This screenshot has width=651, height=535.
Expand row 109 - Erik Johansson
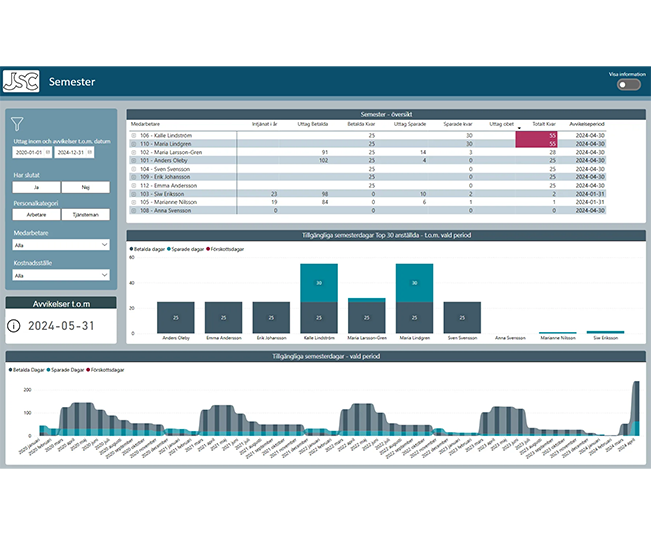(134, 177)
